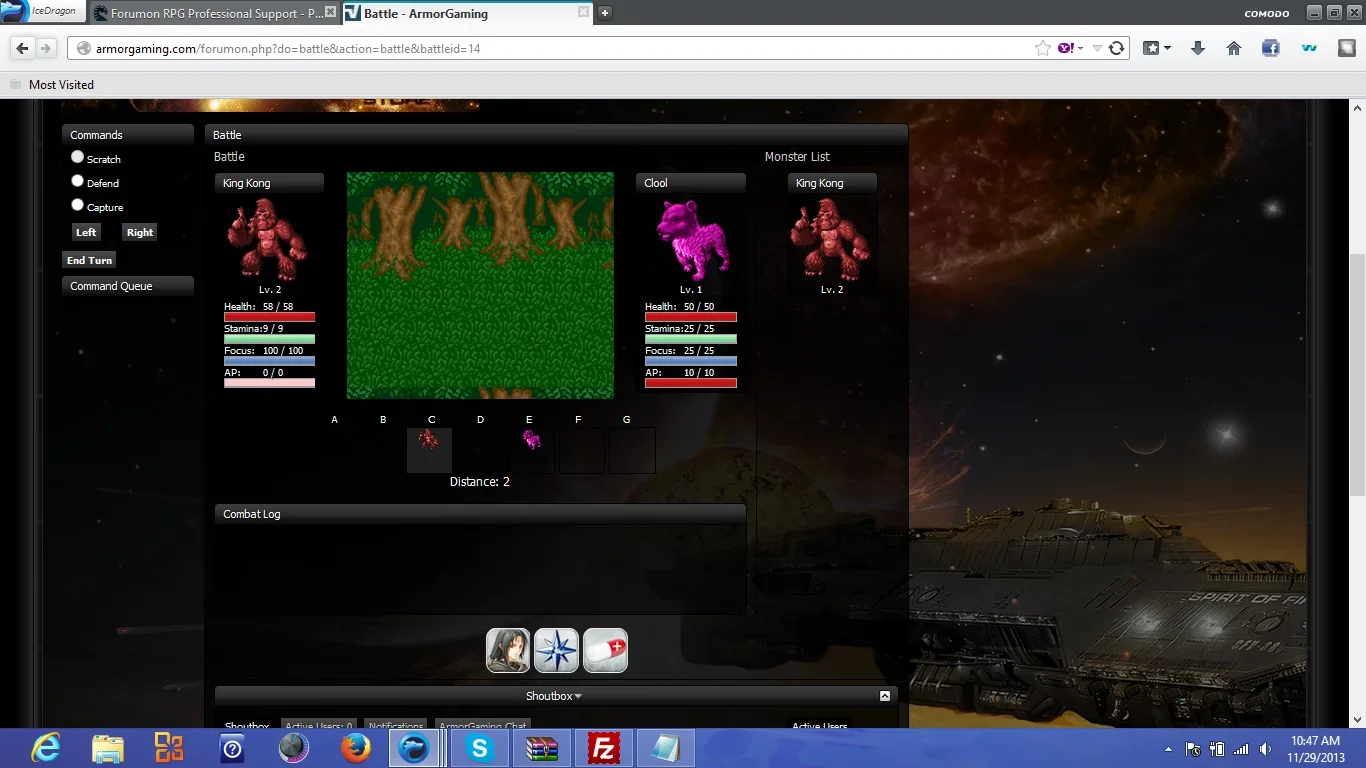Move monster with the Right button
The width and height of the screenshot is (1366, 768).
tap(140, 232)
